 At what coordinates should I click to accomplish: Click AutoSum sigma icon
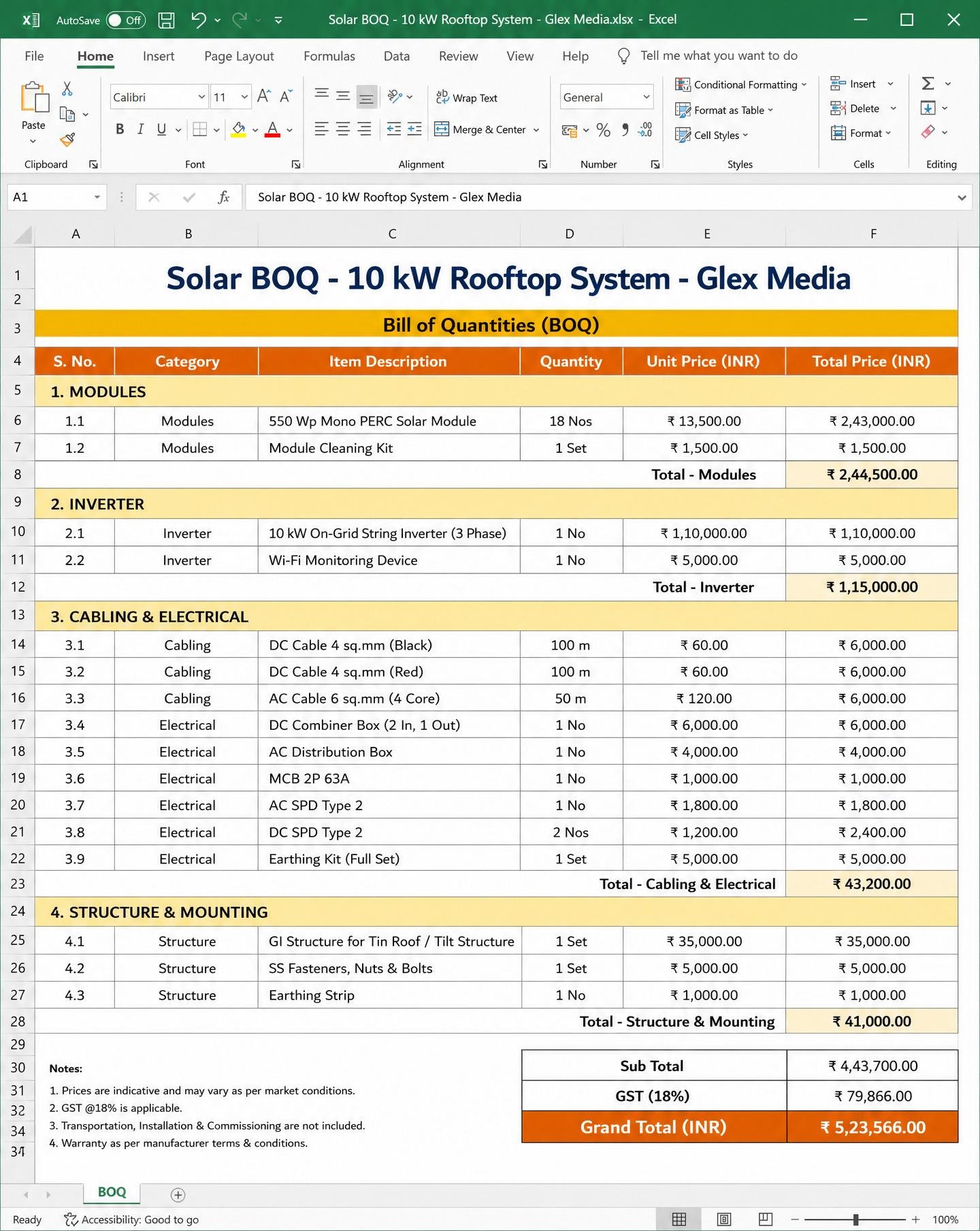pyautogui.click(x=928, y=84)
